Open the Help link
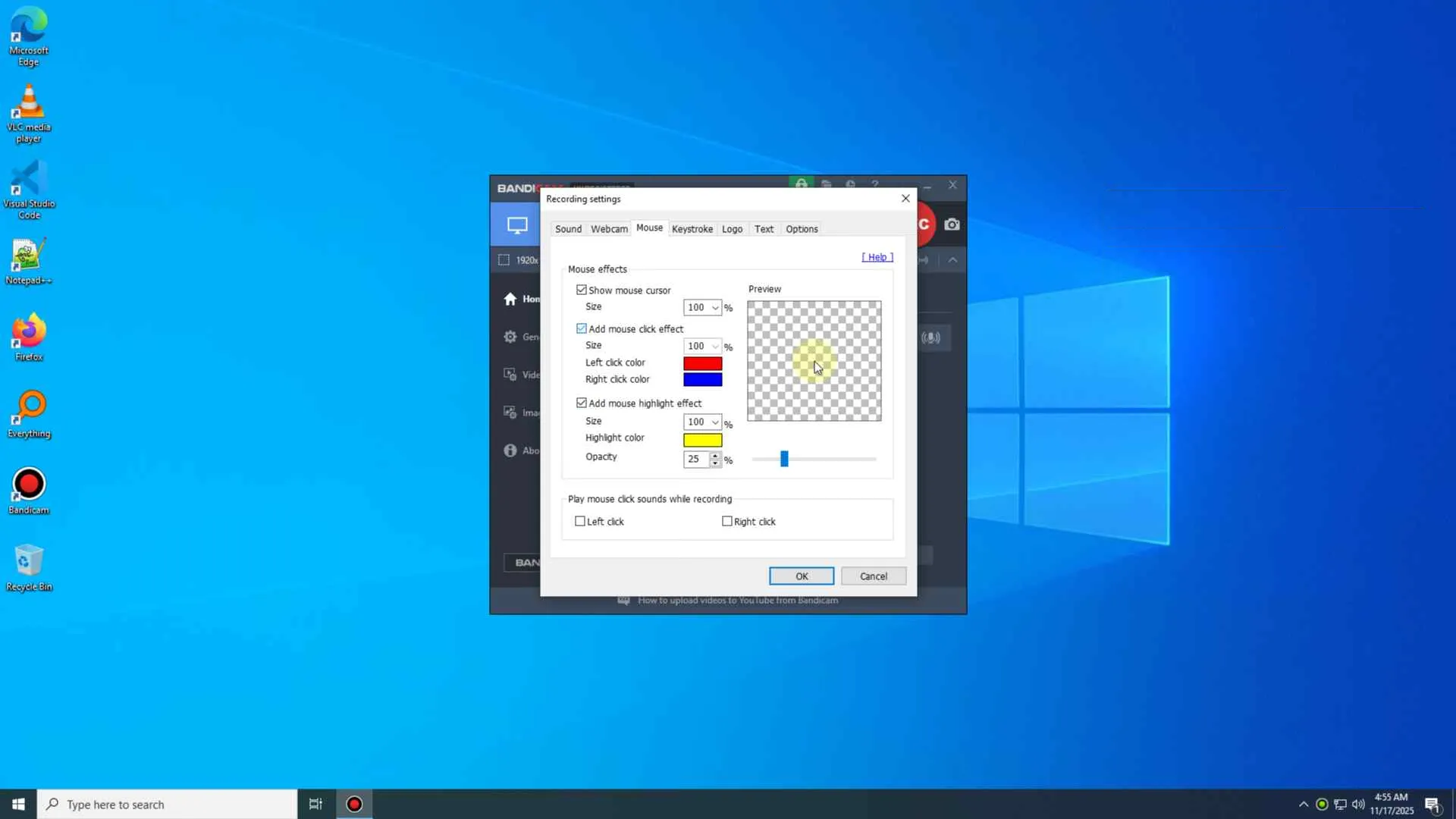 (x=877, y=257)
